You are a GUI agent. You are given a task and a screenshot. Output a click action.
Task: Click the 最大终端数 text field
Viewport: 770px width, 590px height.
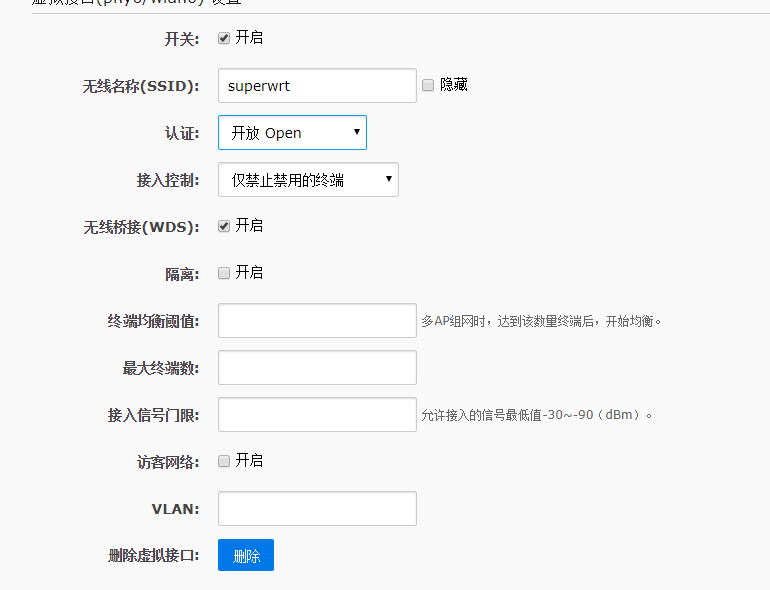click(317, 367)
